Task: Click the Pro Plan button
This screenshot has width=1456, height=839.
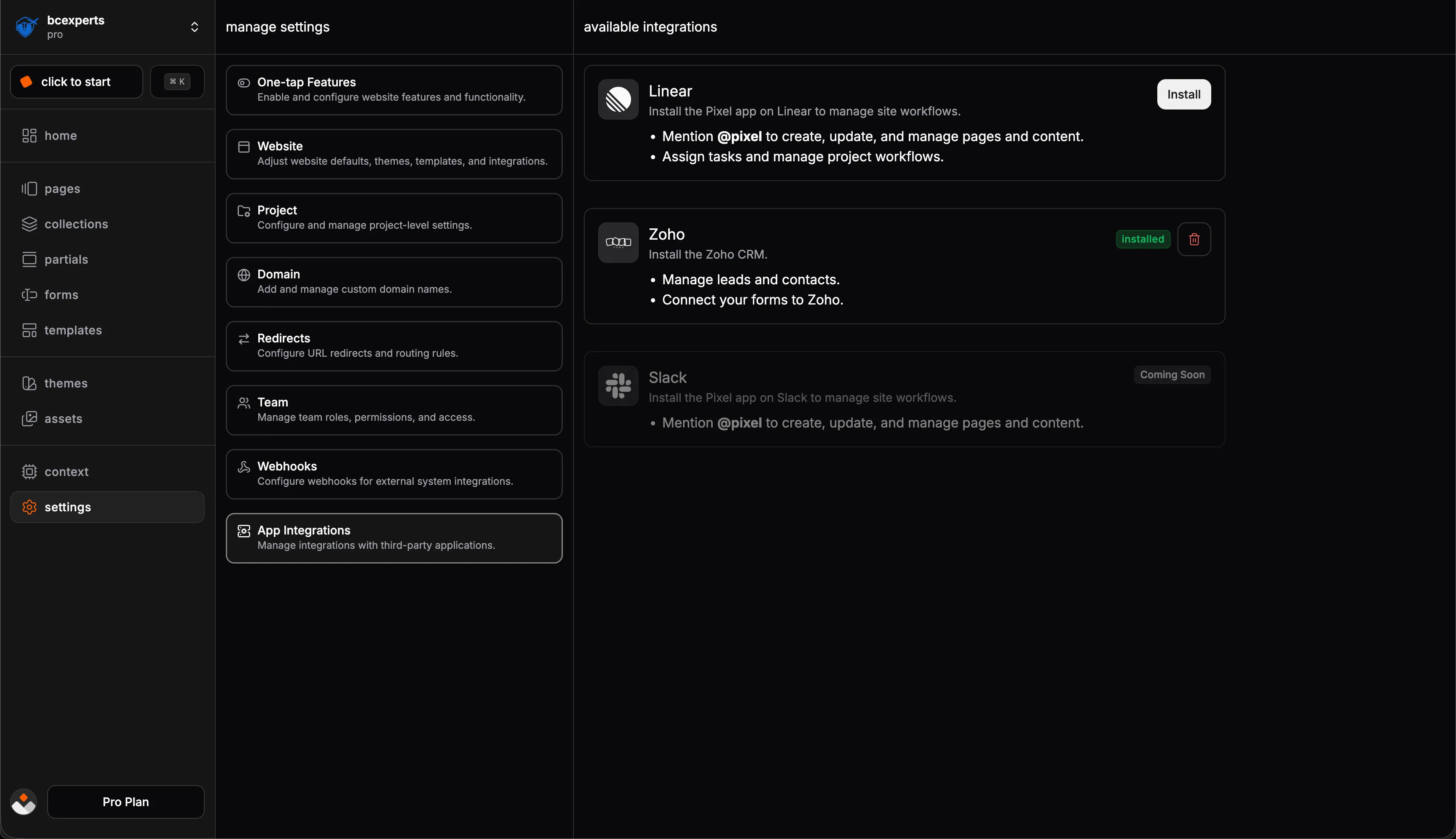Action: [126, 802]
